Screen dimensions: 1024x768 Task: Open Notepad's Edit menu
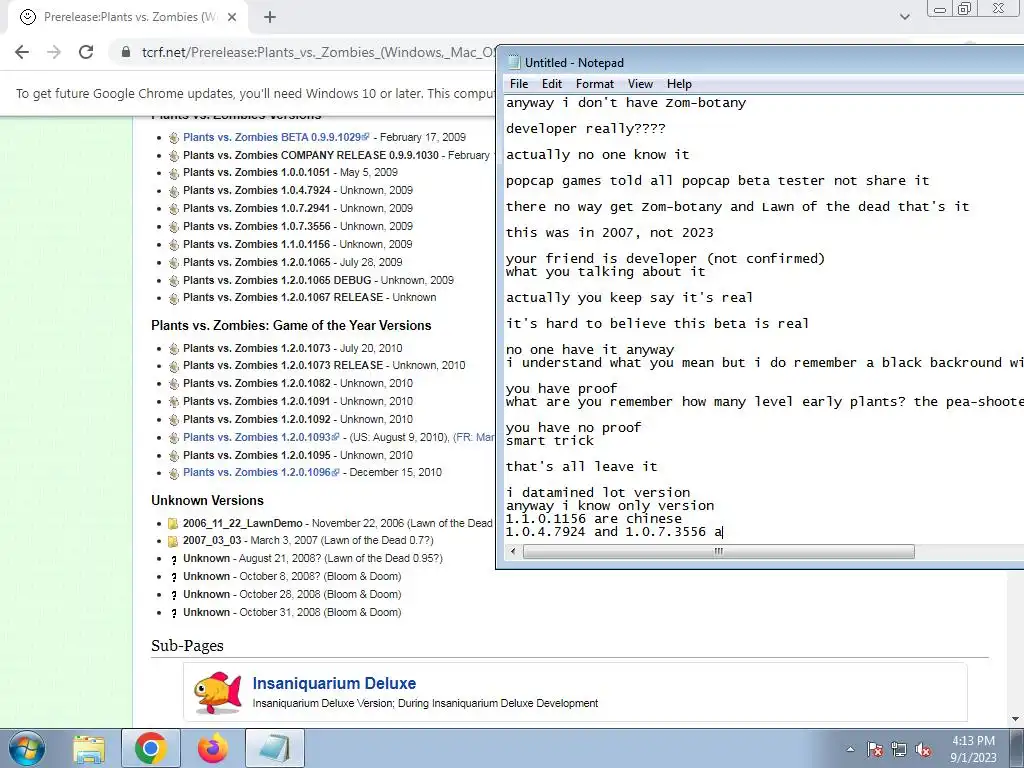pyautogui.click(x=551, y=84)
